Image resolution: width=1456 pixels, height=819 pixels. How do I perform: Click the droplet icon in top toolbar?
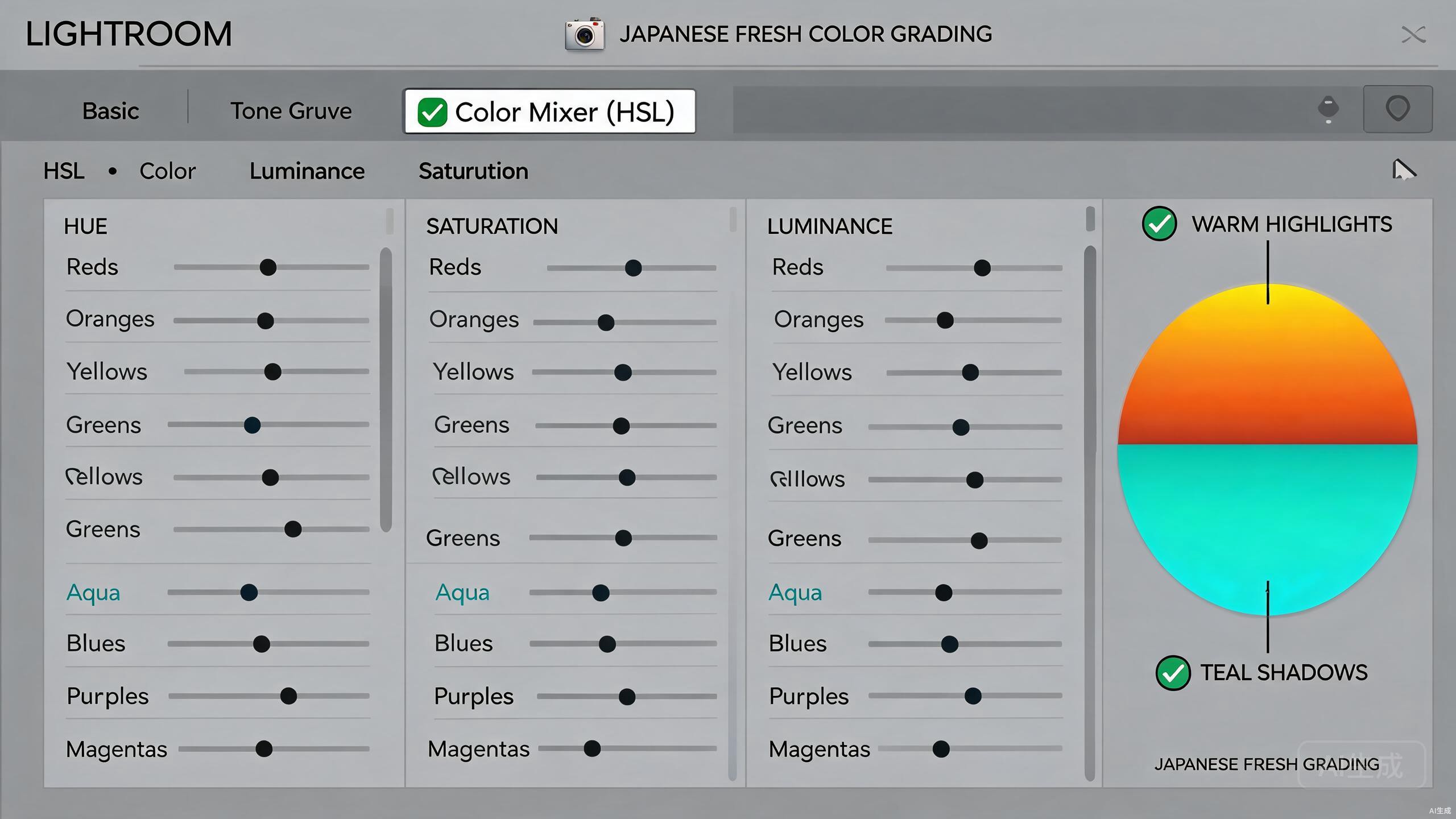1328,110
